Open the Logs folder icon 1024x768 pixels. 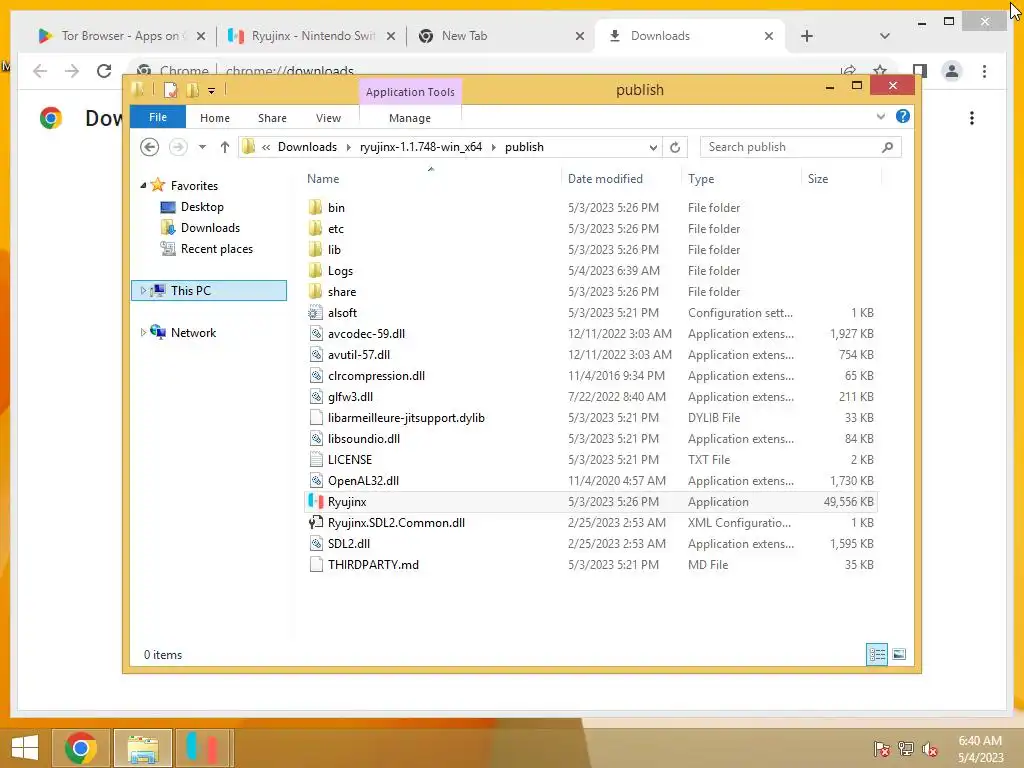click(315, 270)
